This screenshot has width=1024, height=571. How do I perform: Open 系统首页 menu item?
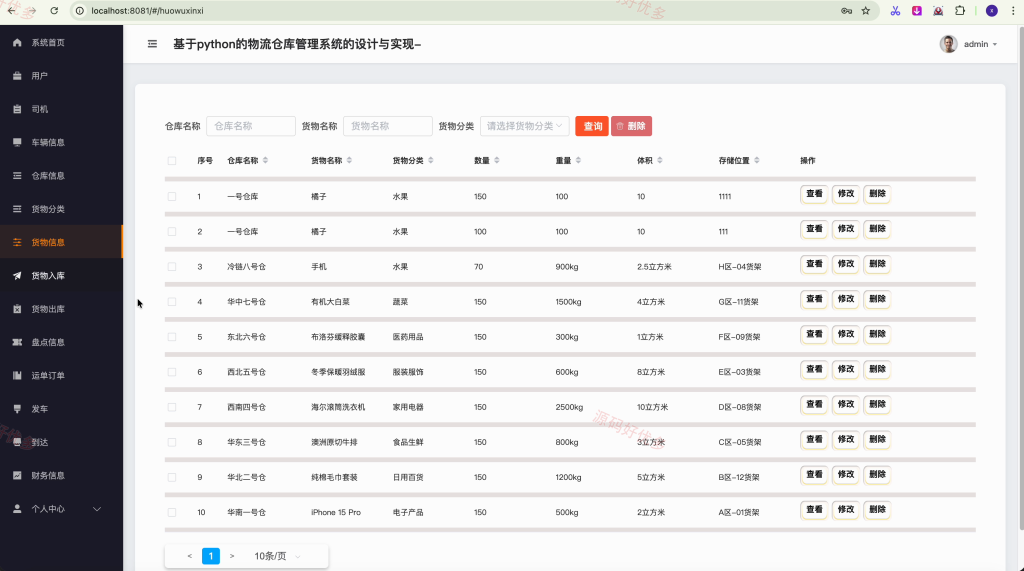tap(61, 42)
